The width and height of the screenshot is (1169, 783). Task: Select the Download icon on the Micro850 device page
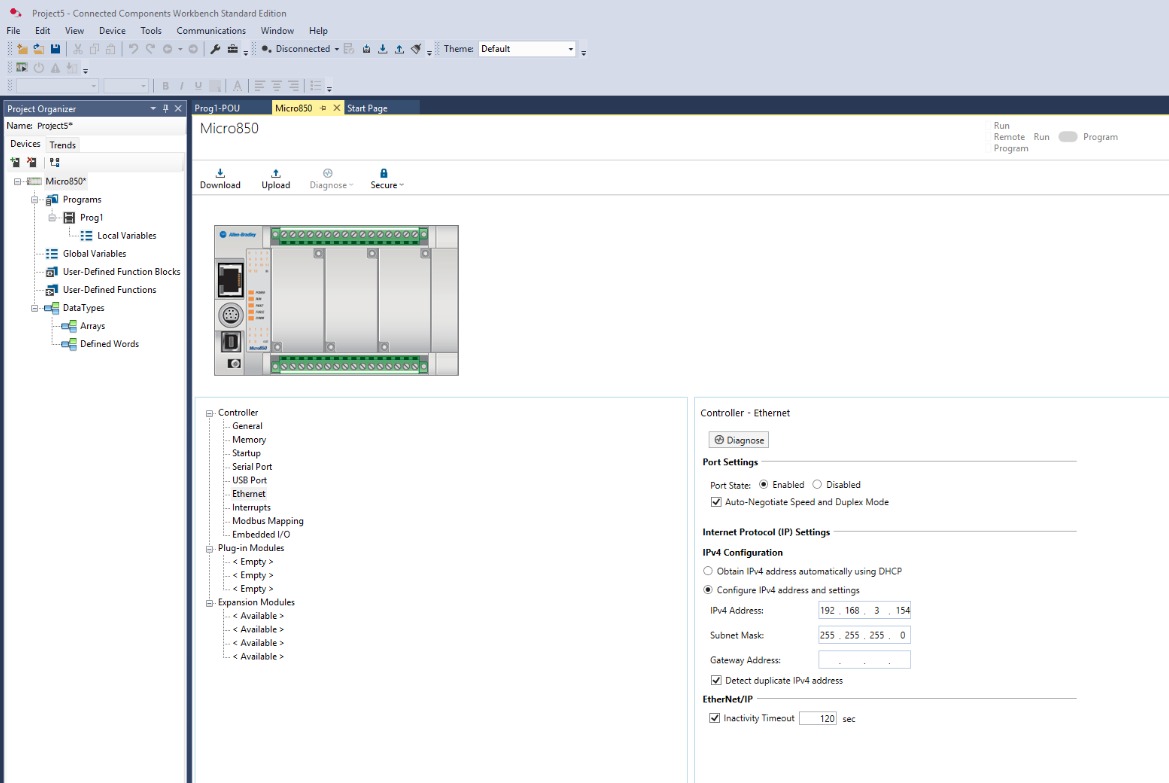tap(220, 178)
